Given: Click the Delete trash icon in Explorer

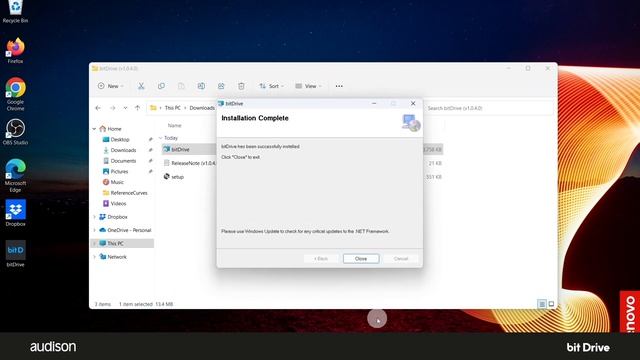Looking at the screenshot, I should pos(241,86).
